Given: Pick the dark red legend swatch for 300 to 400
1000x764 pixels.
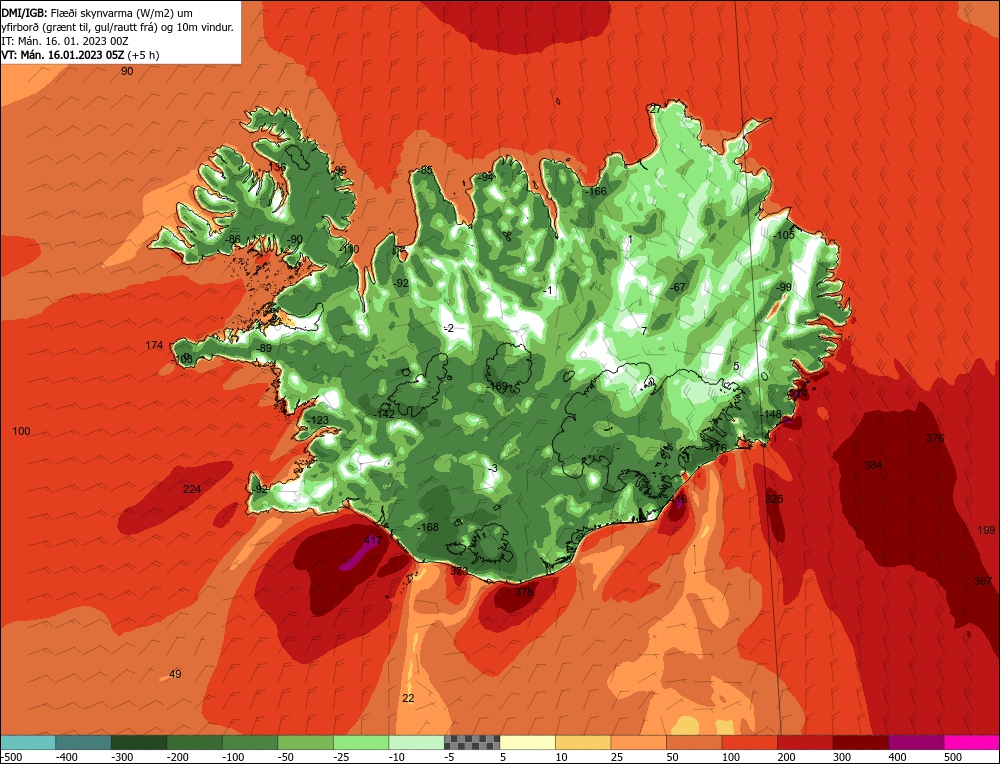Looking at the screenshot, I should click(x=861, y=742).
